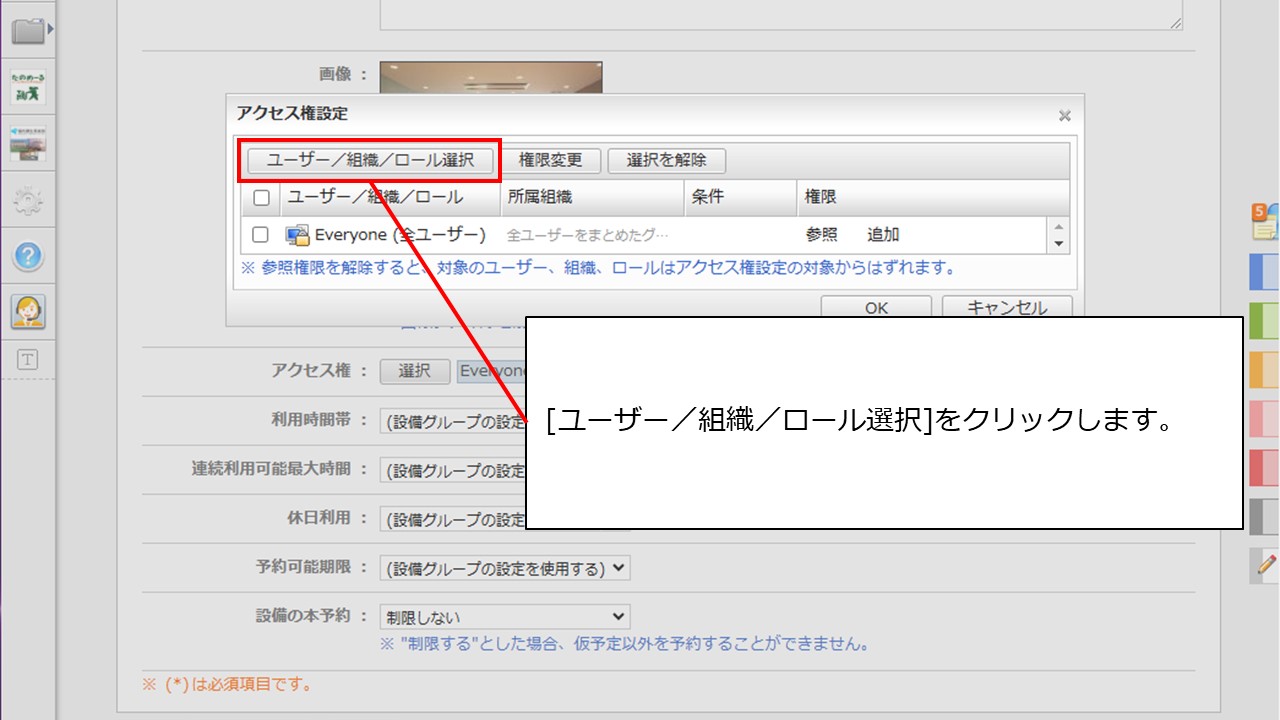The width and height of the screenshot is (1280, 720).
Task: Click the green Tanomeru banner icon
Action: [28, 88]
